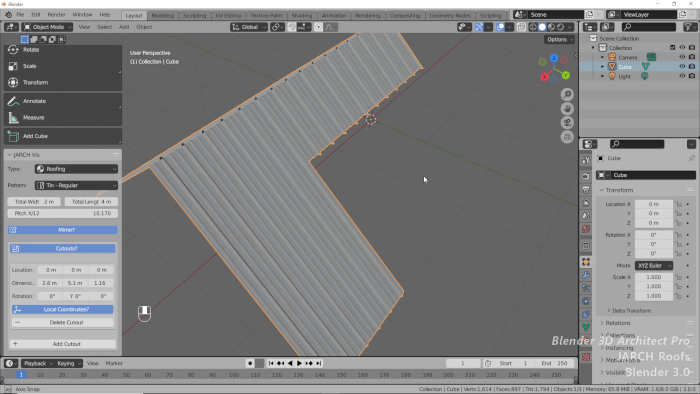
Task: Select the Transform tool
Action: click(x=62, y=83)
